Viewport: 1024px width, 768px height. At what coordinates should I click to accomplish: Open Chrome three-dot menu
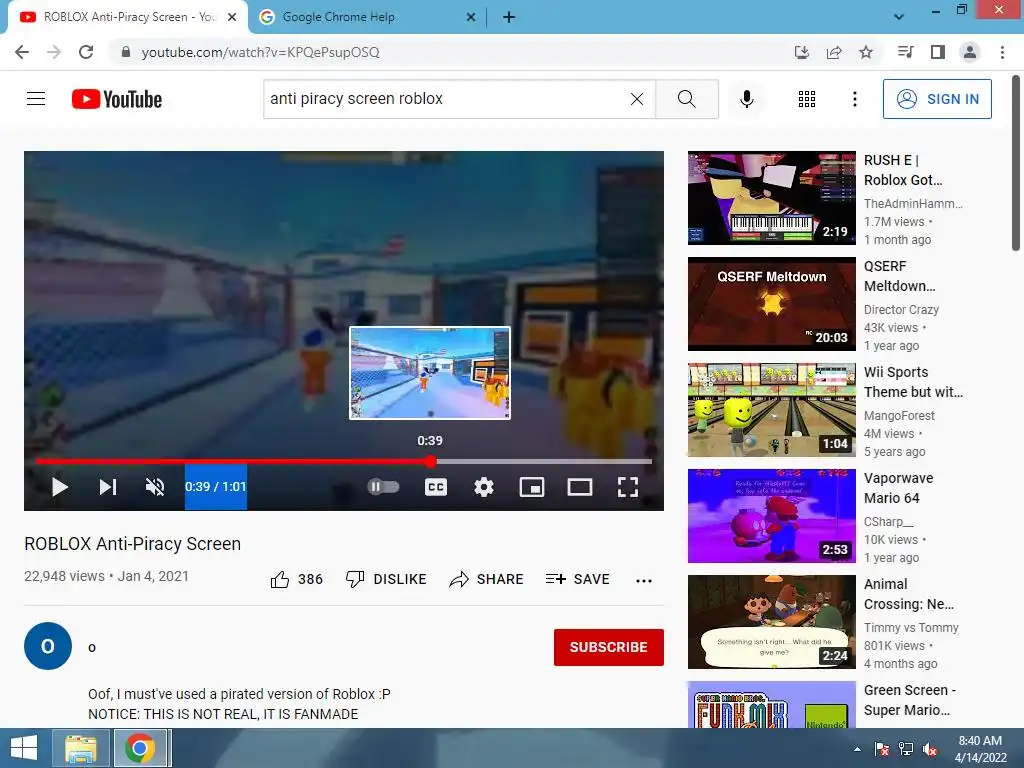[x=1002, y=52]
